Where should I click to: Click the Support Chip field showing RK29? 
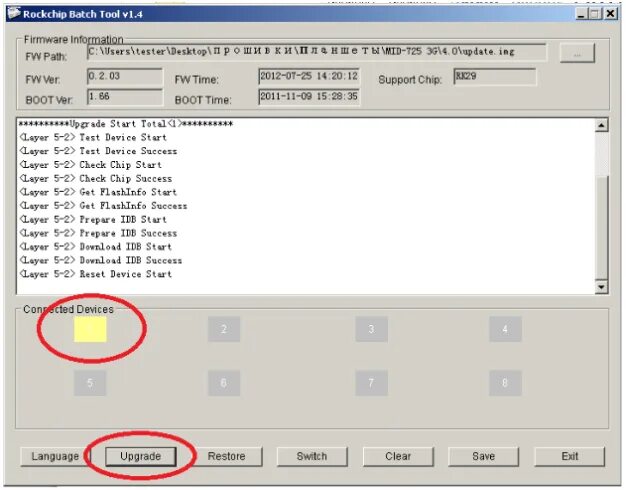(x=495, y=76)
